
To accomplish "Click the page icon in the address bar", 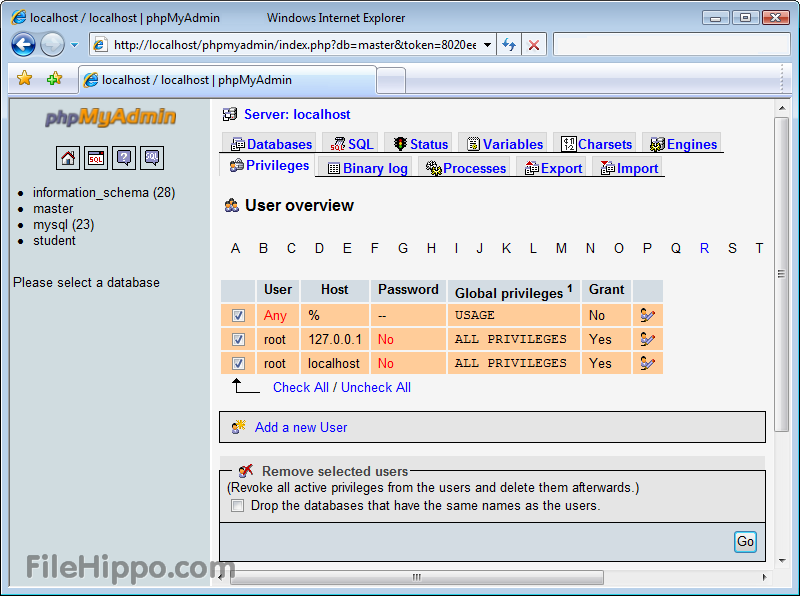I will click(x=100, y=45).
